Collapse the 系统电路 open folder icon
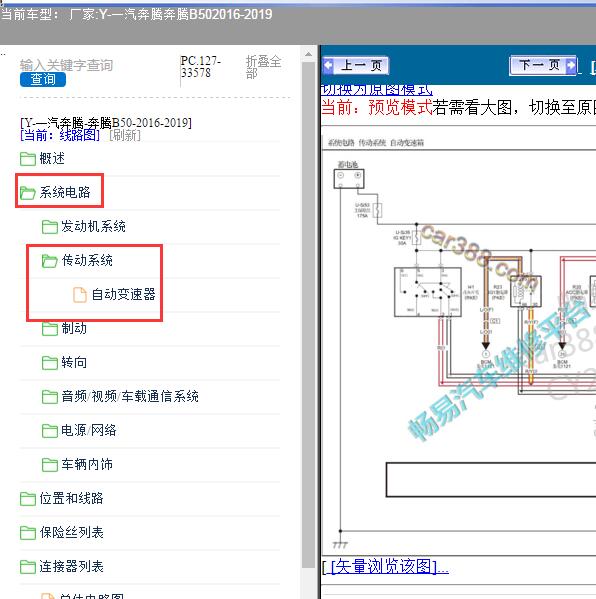The width and height of the screenshot is (596, 599). [28, 193]
